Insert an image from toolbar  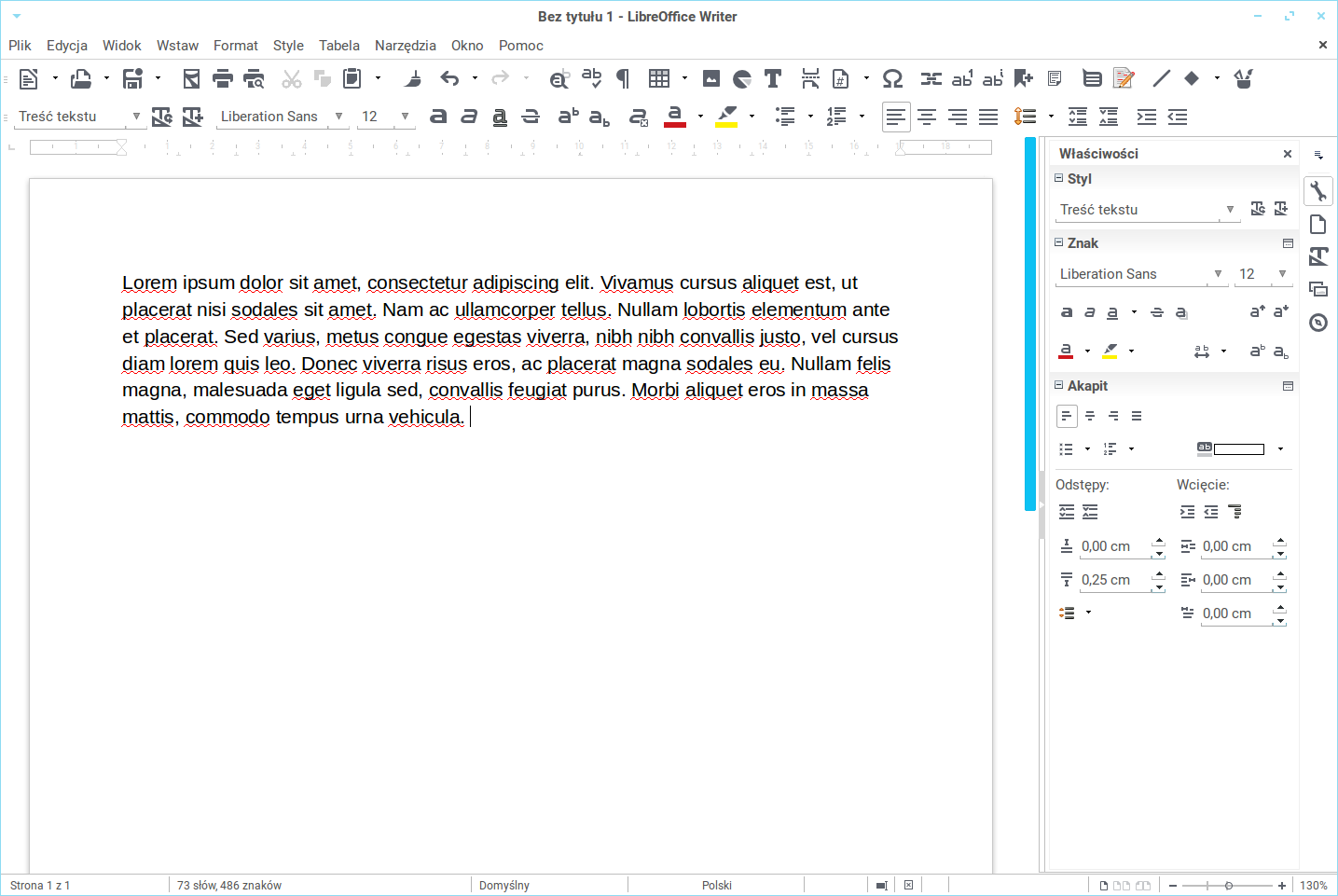point(711,78)
